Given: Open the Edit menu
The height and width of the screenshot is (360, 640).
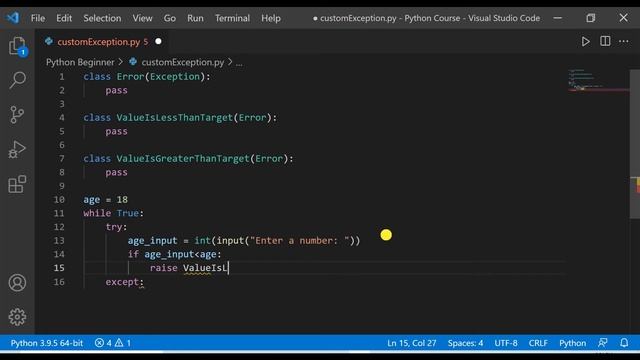Looking at the screenshot, I should coord(64,18).
